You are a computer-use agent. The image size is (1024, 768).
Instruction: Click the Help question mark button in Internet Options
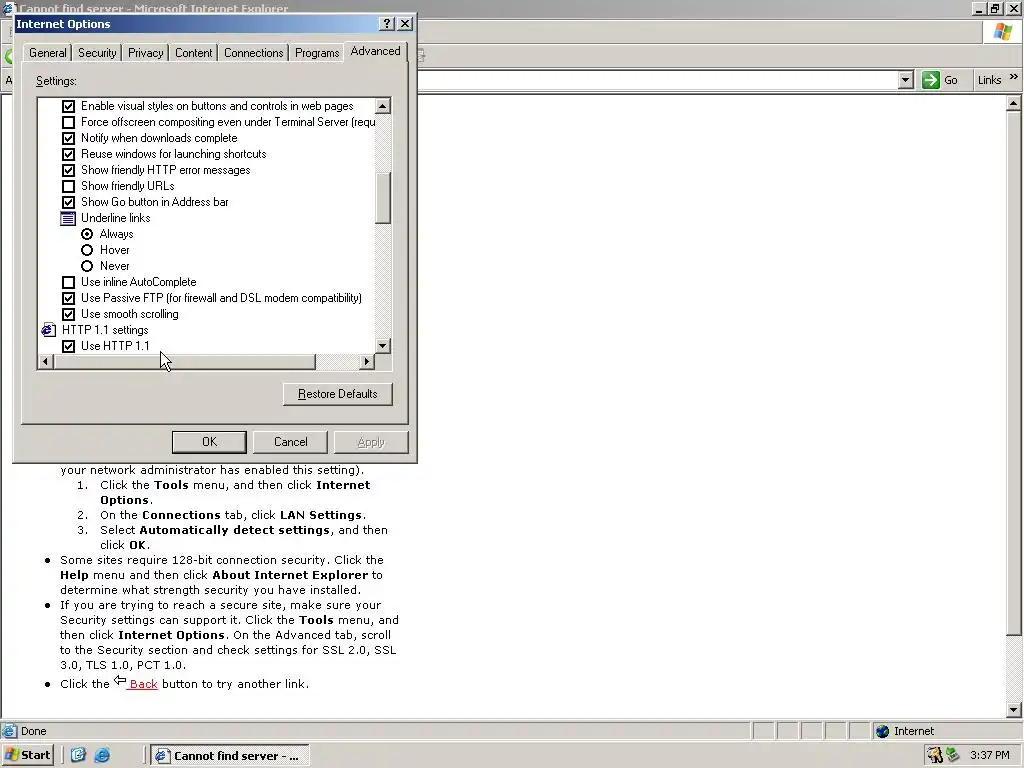coord(387,24)
